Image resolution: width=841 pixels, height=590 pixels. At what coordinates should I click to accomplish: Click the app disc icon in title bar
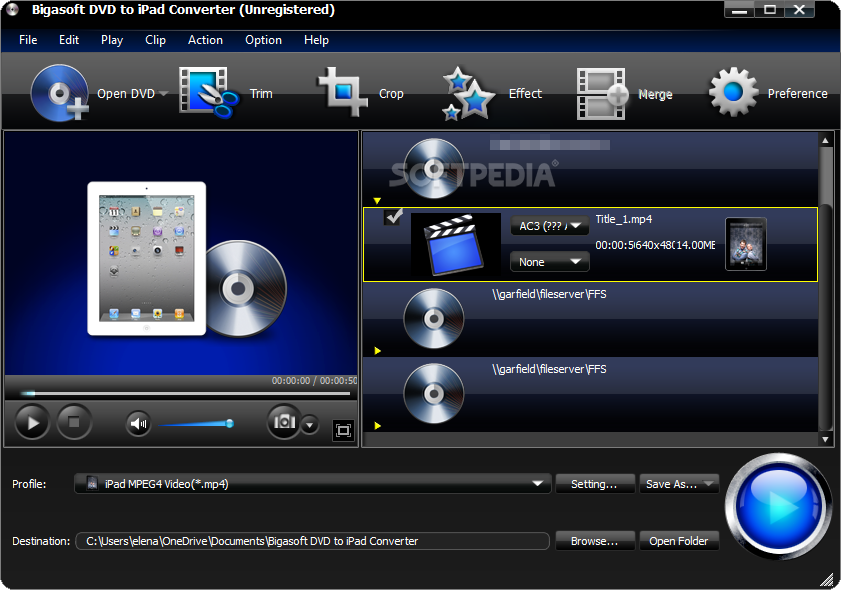point(12,9)
